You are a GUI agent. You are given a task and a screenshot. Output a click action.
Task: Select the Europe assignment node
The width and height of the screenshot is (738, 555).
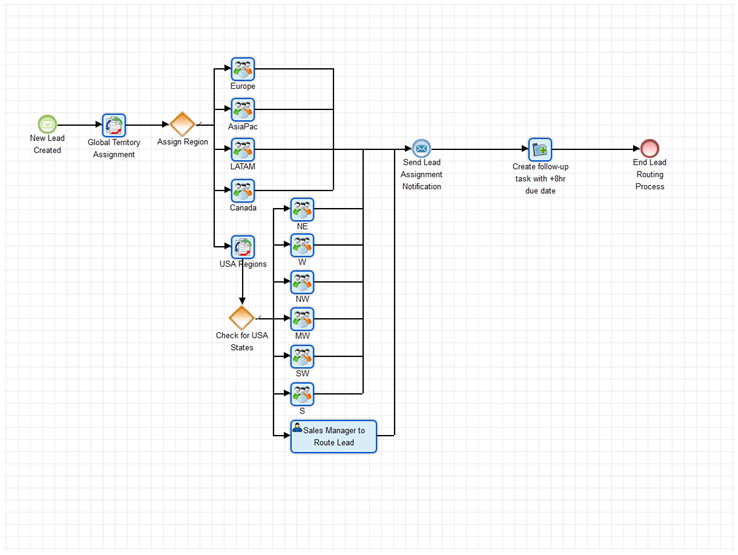[243, 69]
